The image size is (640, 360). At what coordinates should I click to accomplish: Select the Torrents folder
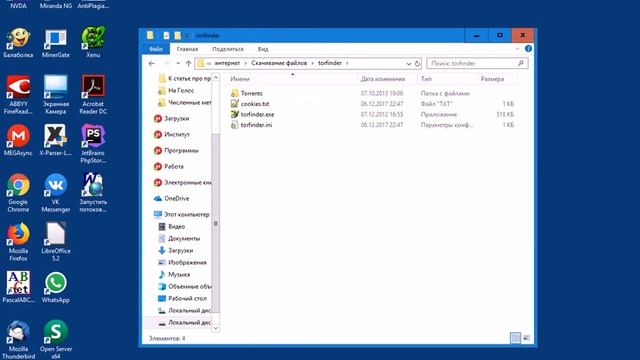(252, 93)
